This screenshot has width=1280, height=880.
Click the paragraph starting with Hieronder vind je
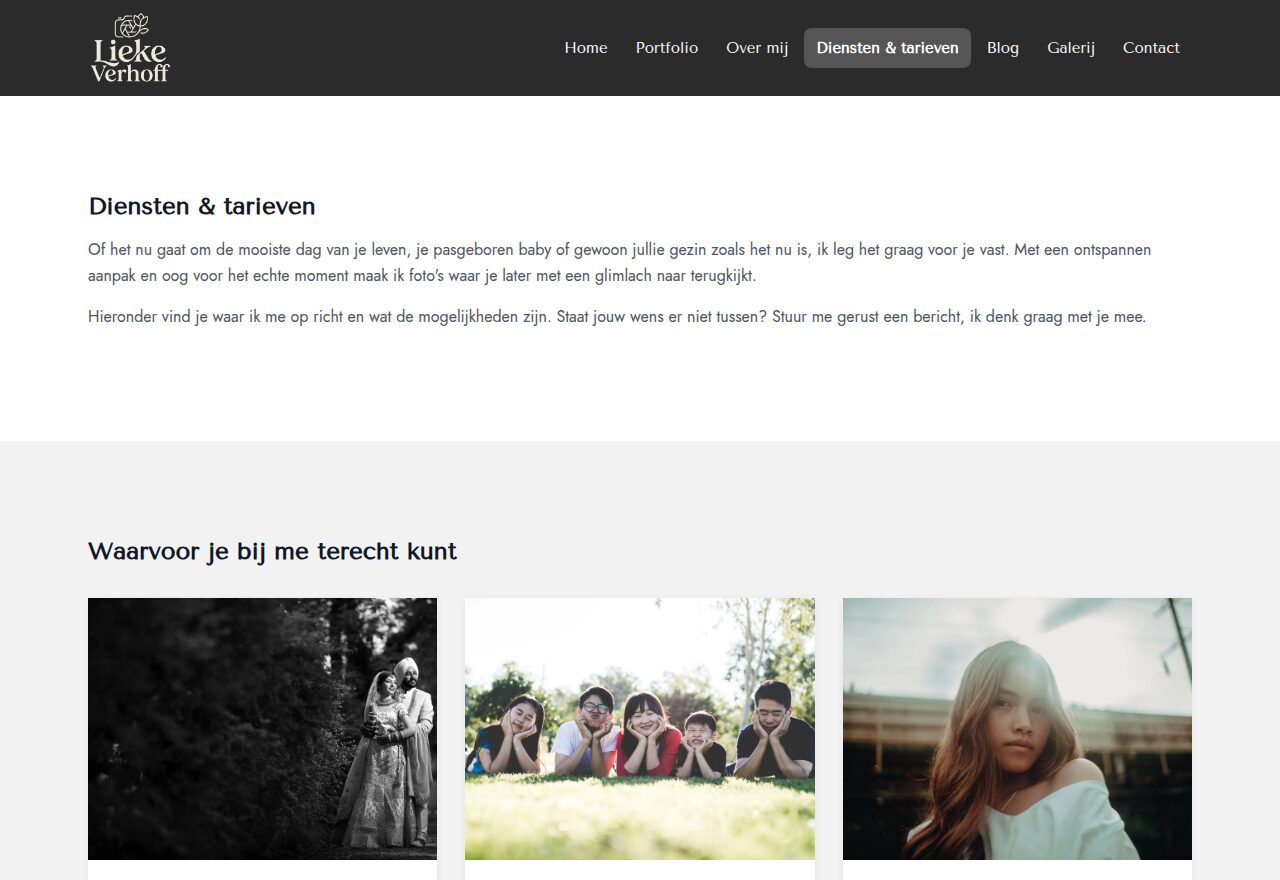click(617, 317)
